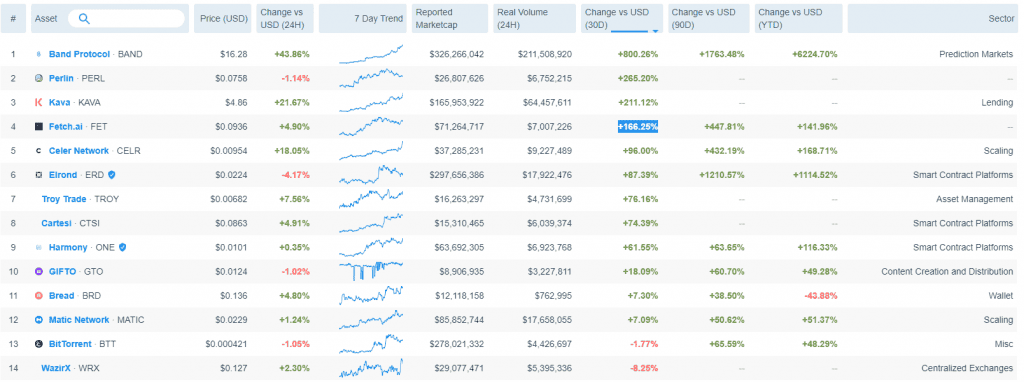This screenshot has height=382, width=1024.
Task: Click the +1763.48% 90D value
Action: pyautogui.click(x=722, y=54)
